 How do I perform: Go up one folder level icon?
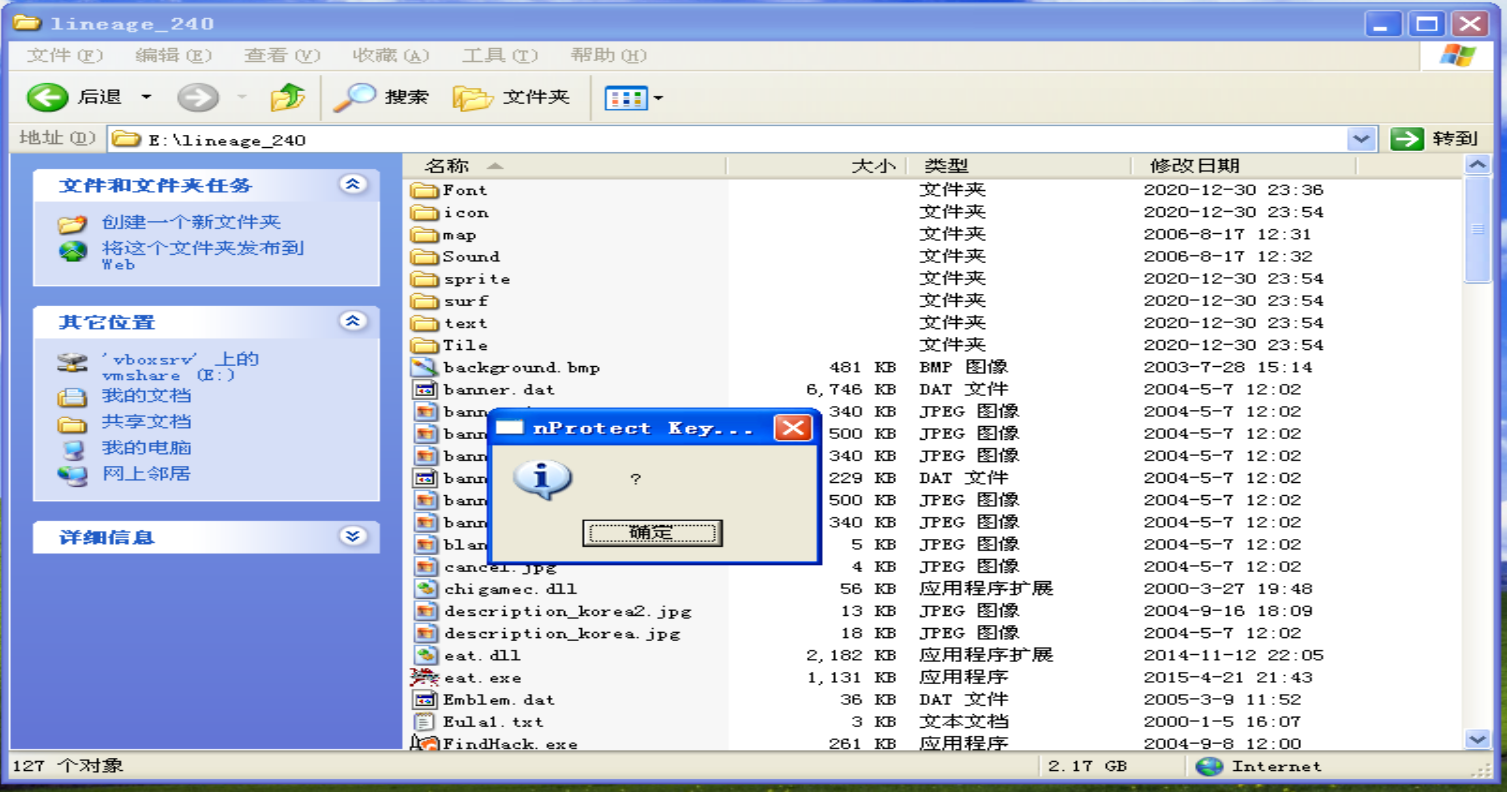click(288, 97)
